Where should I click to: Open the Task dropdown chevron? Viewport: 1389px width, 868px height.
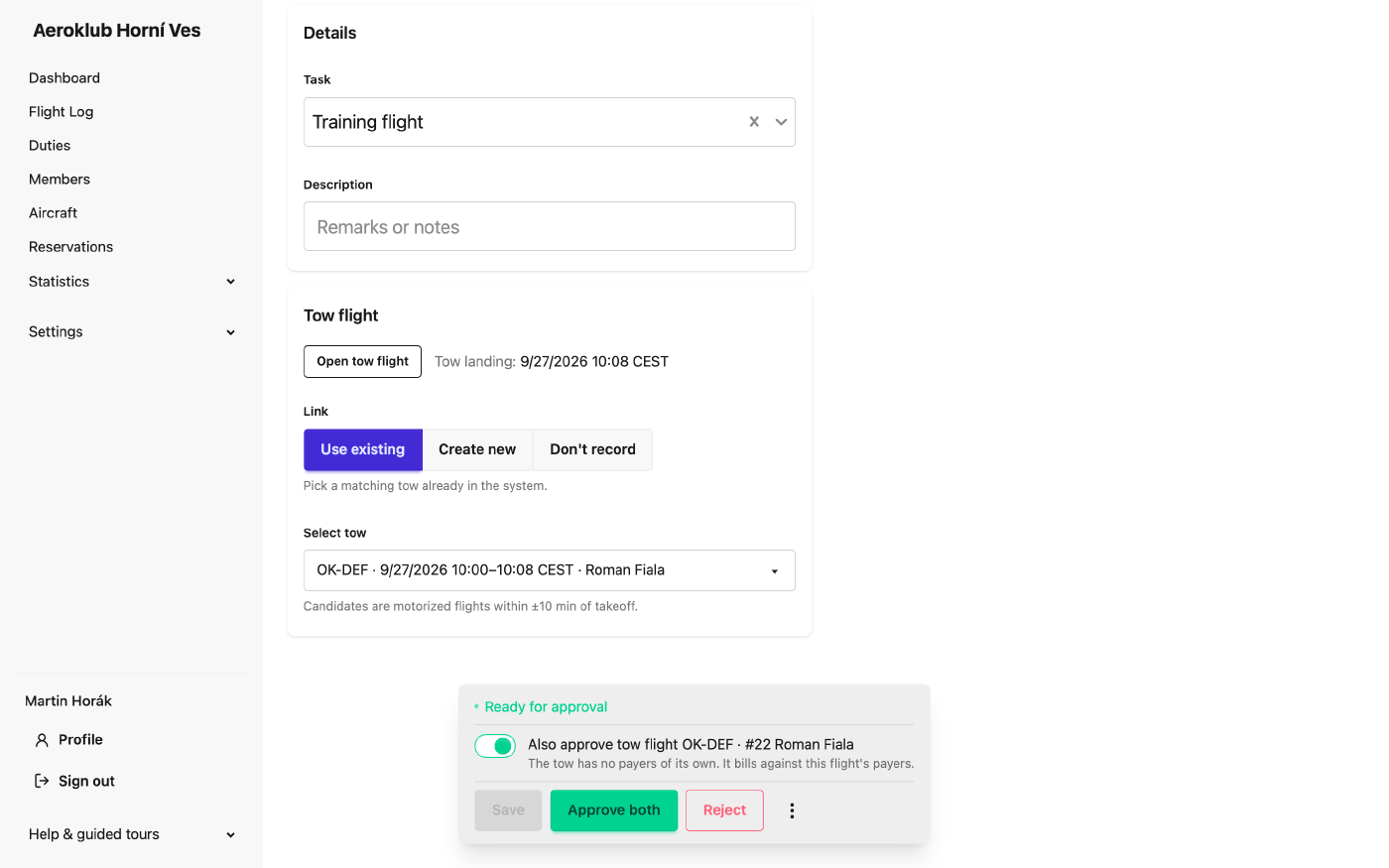tap(781, 122)
